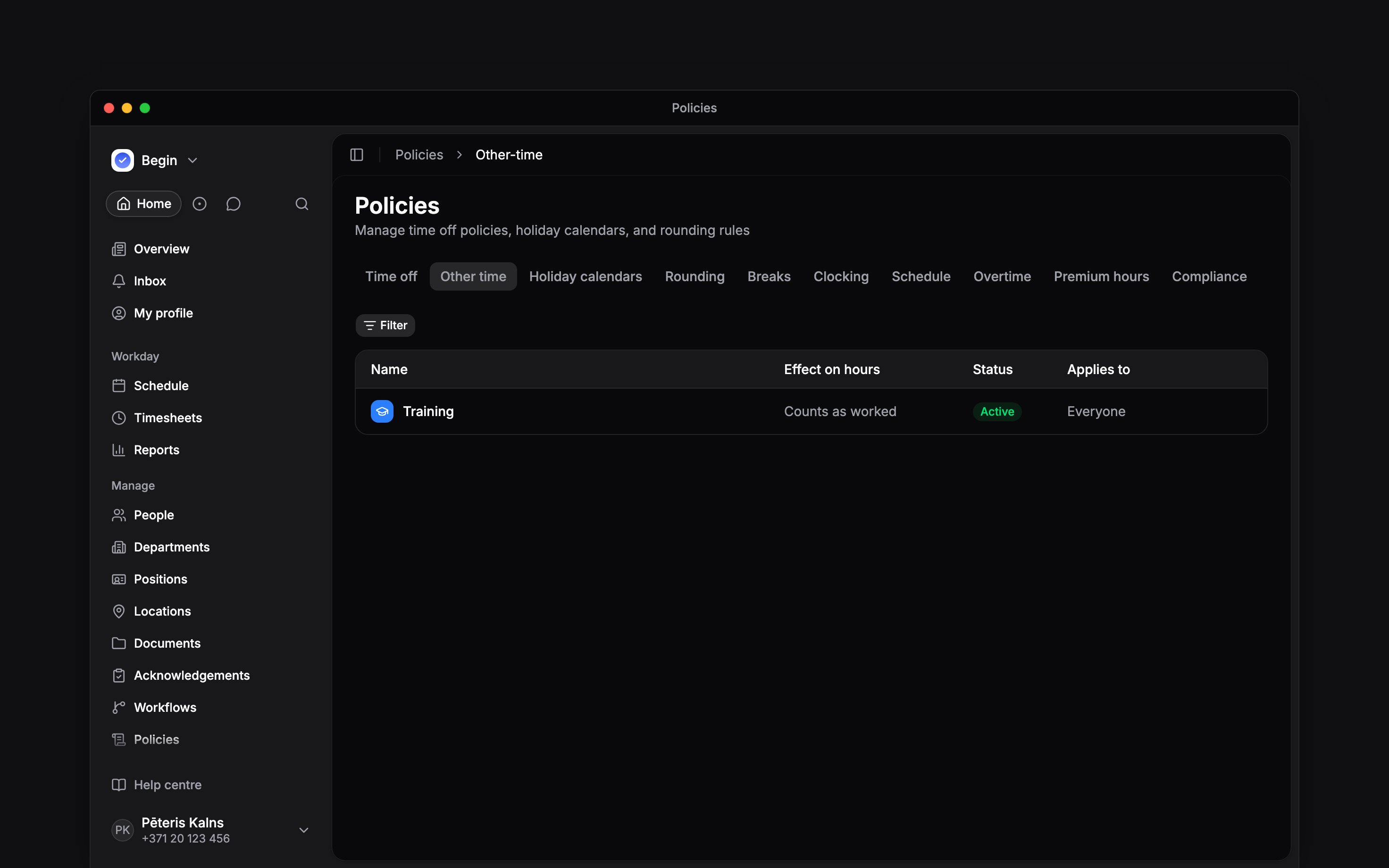The image size is (1389, 868).
Task: Open the search magnifier icon
Action: (x=302, y=204)
